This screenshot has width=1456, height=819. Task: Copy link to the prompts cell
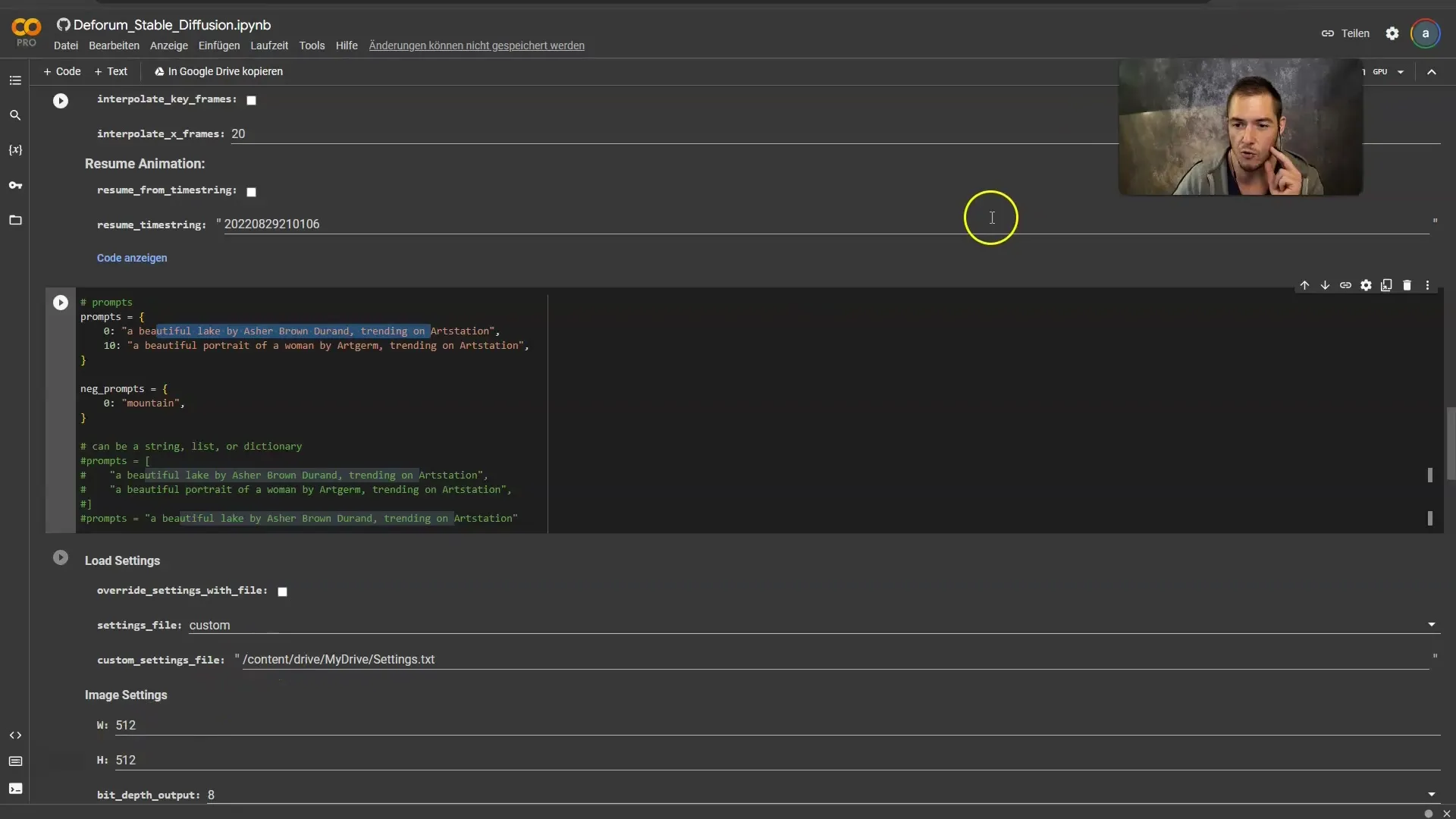tap(1345, 285)
